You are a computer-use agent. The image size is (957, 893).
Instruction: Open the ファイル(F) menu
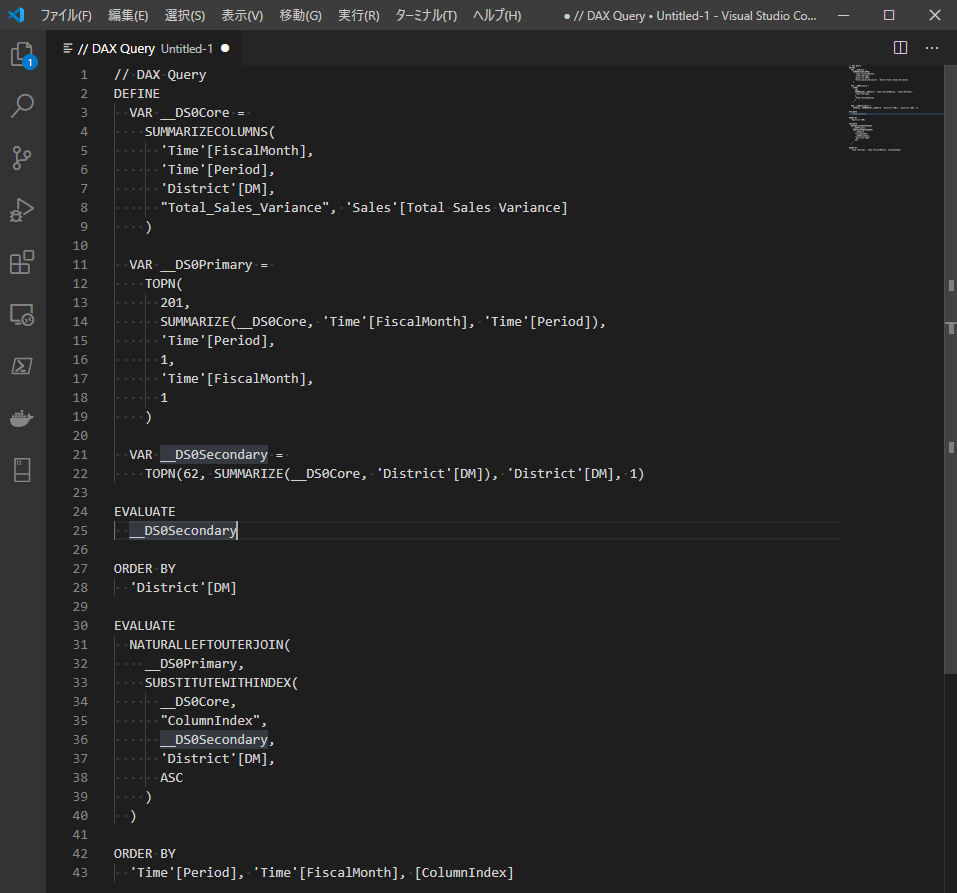66,15
